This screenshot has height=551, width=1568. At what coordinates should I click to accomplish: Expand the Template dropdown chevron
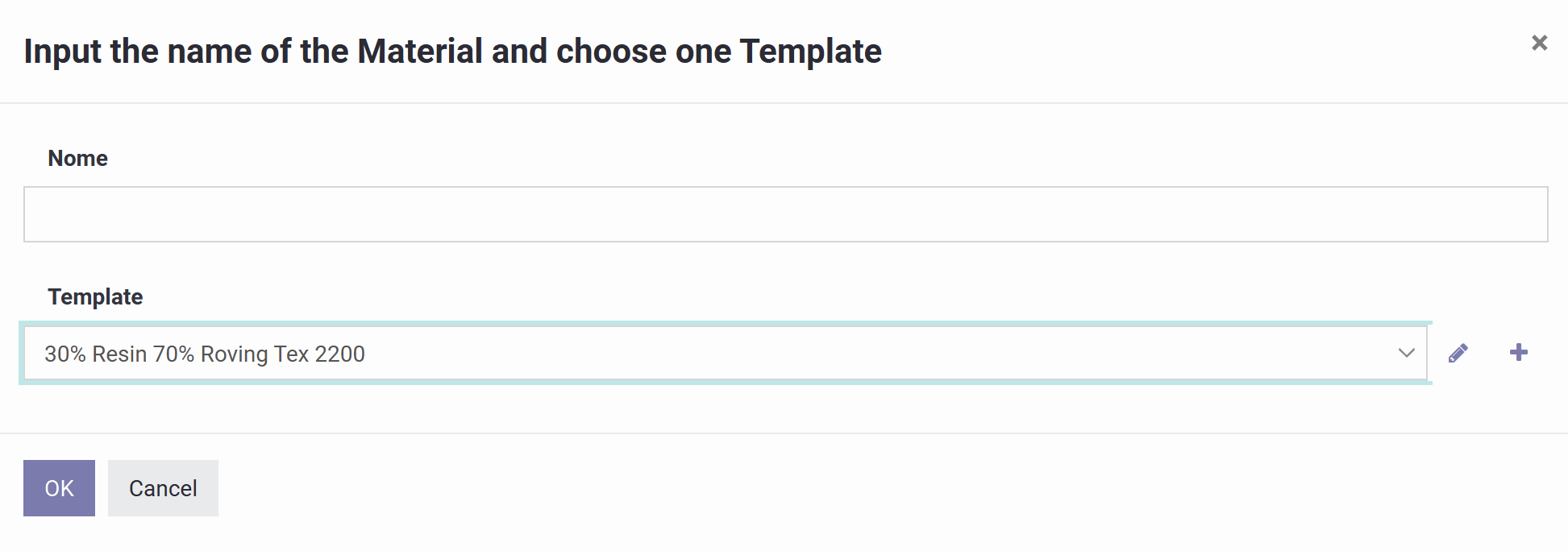(1406, 353)
